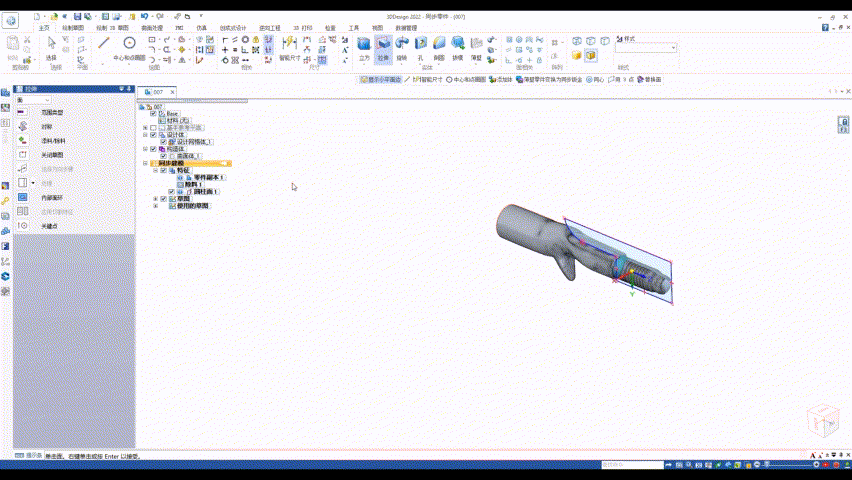Viewport: 852px width, 480px height.
Task: Toggle the Base checkbox in the tree
Action: (153, 114)
